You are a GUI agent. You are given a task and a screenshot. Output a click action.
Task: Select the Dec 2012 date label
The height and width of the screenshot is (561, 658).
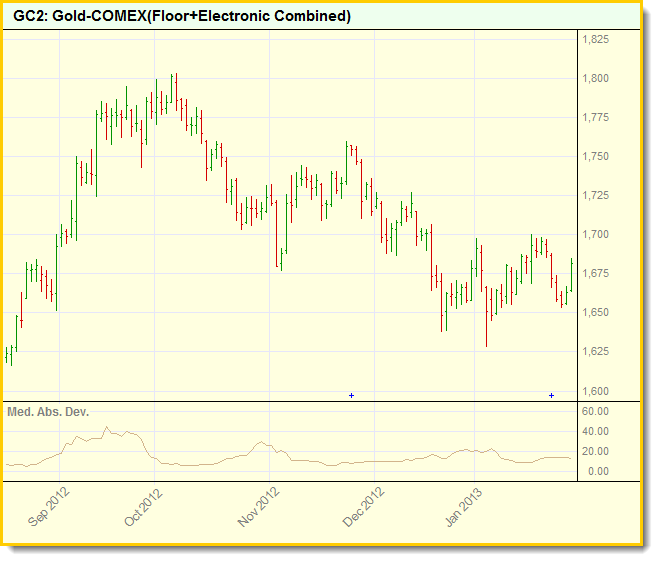[x=362, y=507]
